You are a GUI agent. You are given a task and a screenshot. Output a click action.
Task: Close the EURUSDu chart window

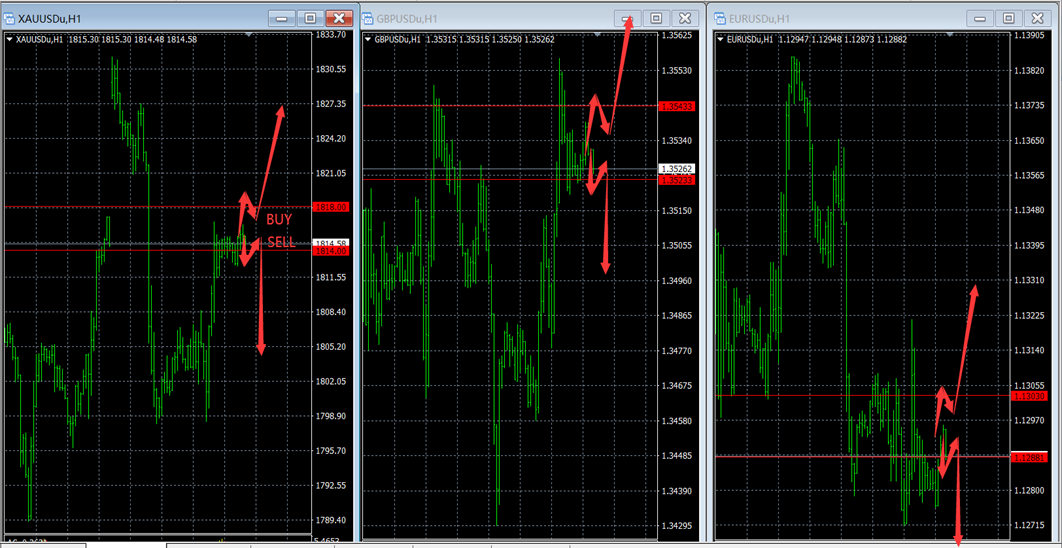(x=1038, y=18)
